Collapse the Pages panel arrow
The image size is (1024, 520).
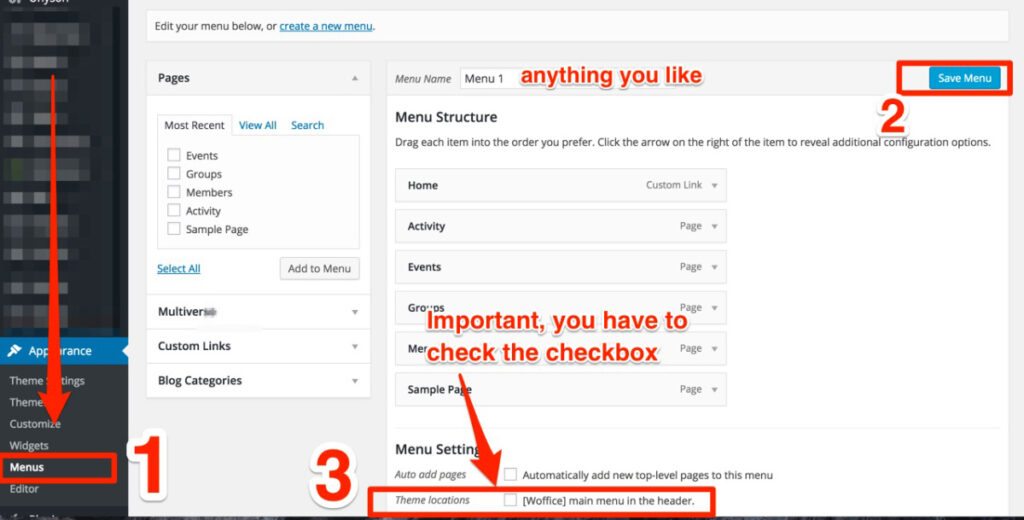click(354, 78)
